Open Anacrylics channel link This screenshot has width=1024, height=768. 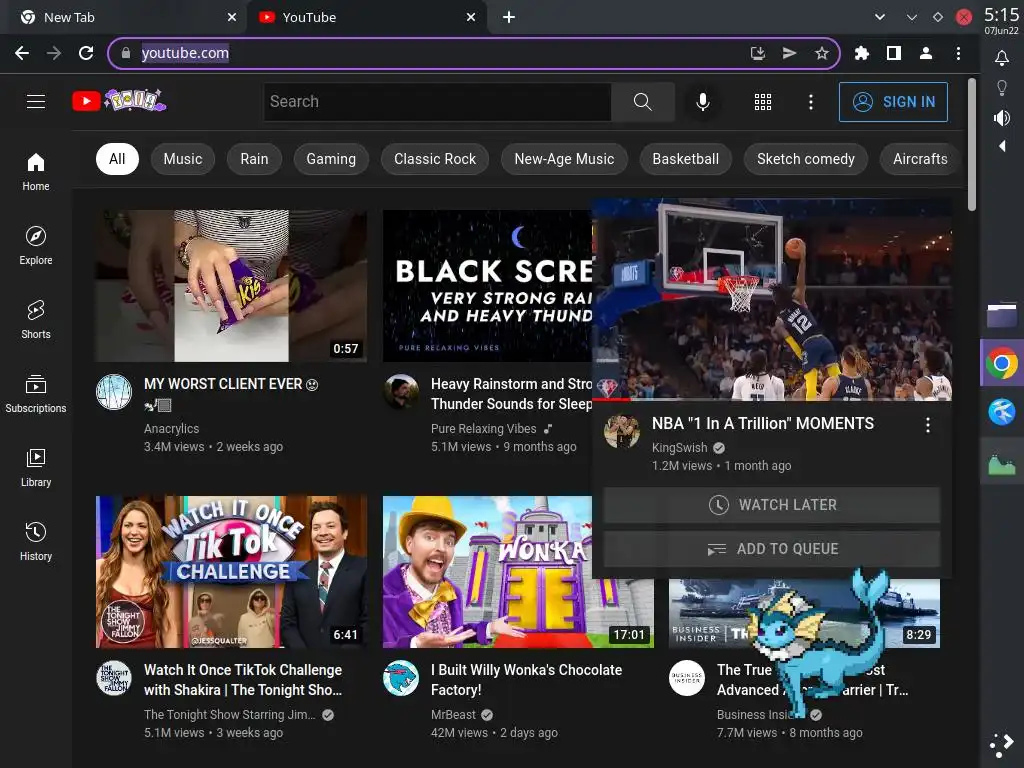(x=171, y=428)
